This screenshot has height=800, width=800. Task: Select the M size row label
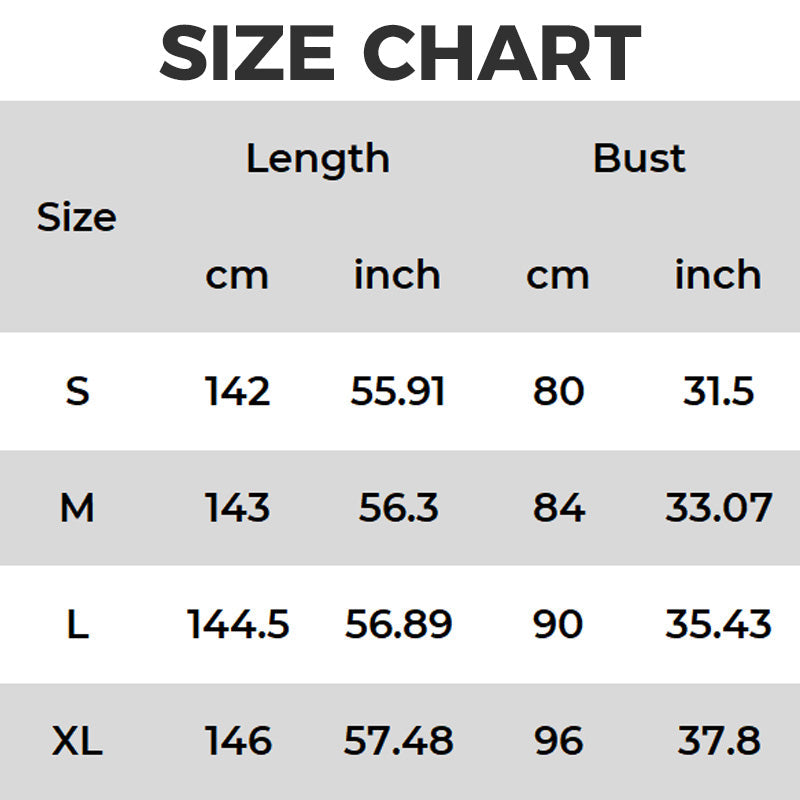click(77, 508)
